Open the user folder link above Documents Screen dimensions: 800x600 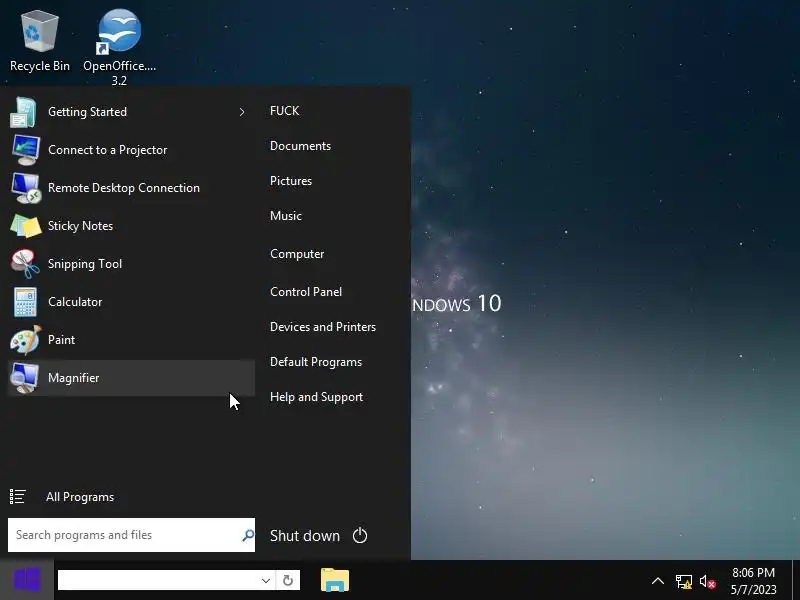pyautogui.click(x=284, y=111)
